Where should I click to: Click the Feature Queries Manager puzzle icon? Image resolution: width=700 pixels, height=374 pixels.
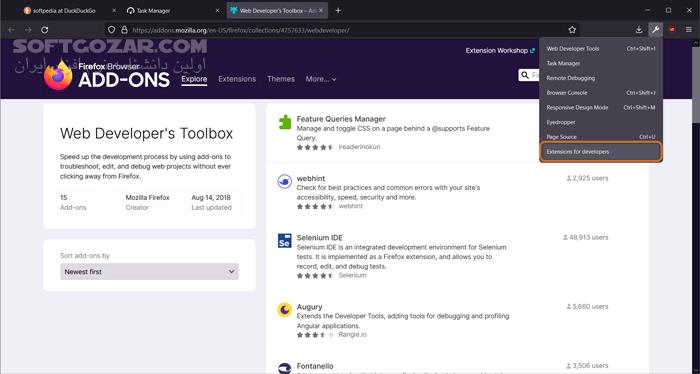pos(284,122)
